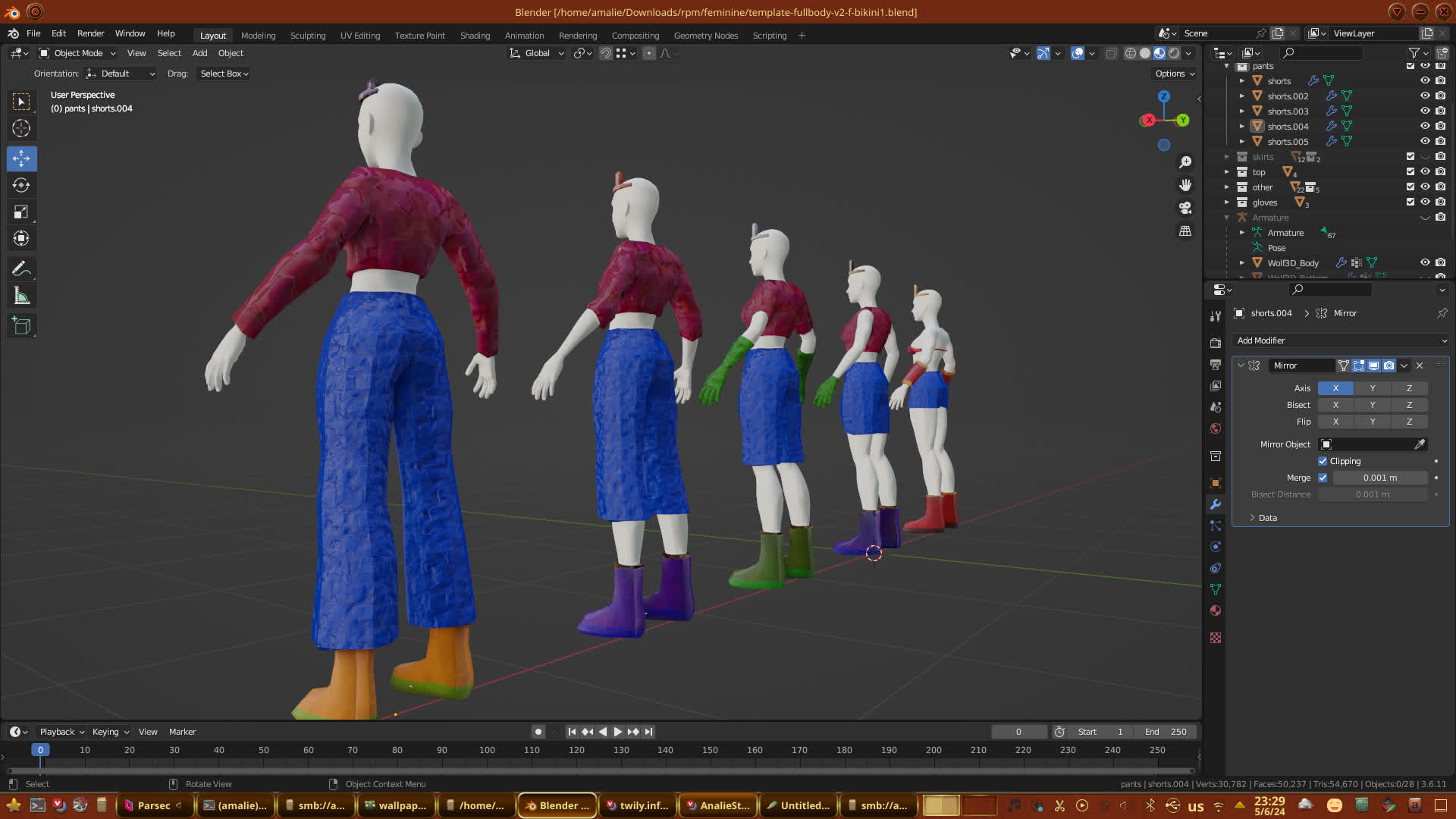Enable the Y mirror axis button
1456x819 pixels.
click(x=1372, y=388)
